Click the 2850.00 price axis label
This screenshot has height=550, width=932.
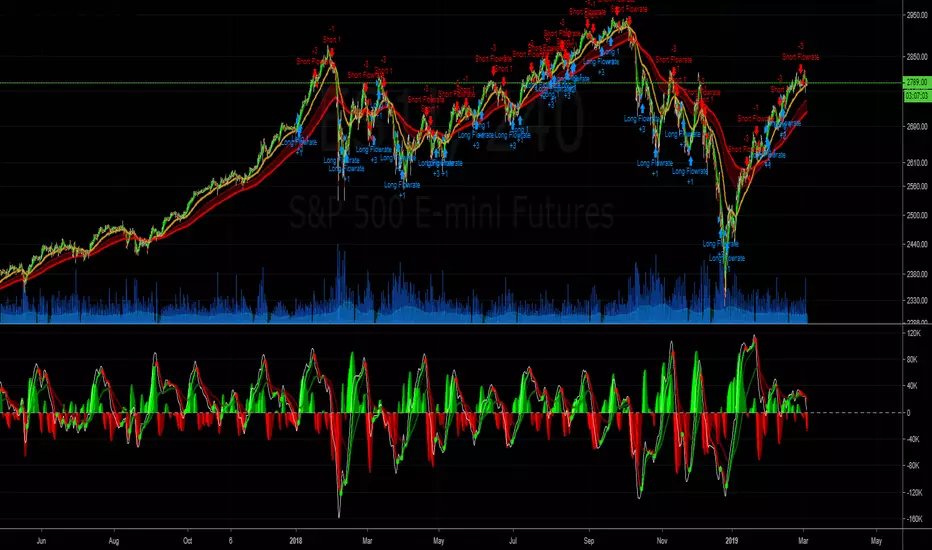pyautogui.click(x=917, y=57)
